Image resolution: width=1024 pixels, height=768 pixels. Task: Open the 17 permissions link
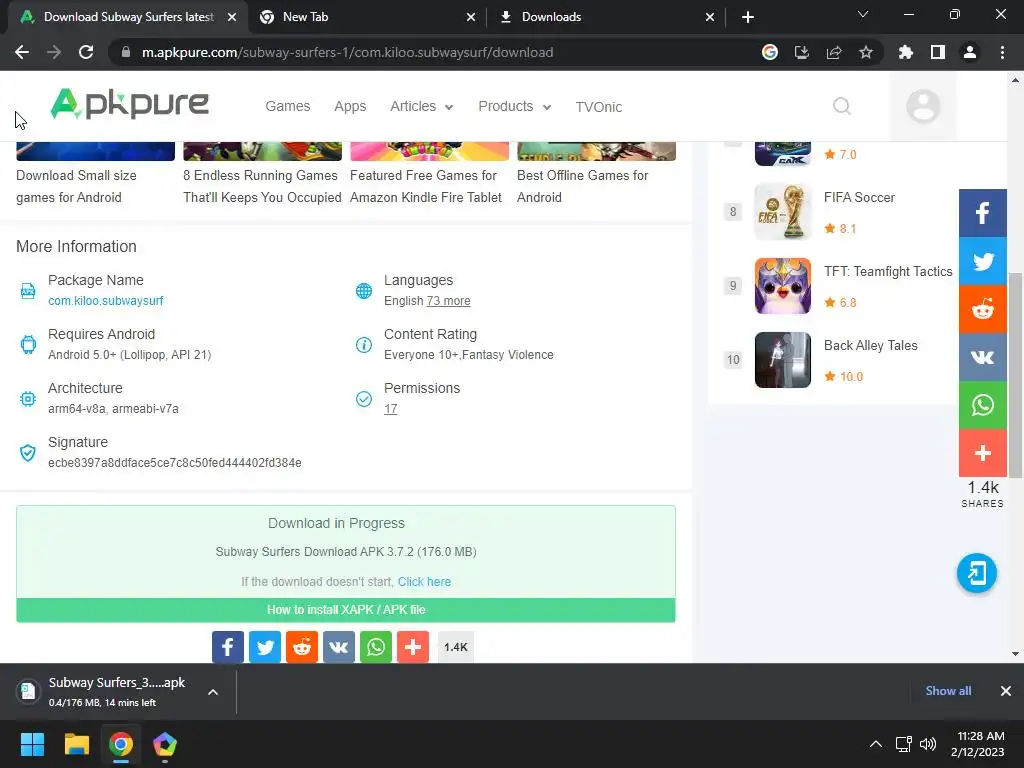(391, 409)
